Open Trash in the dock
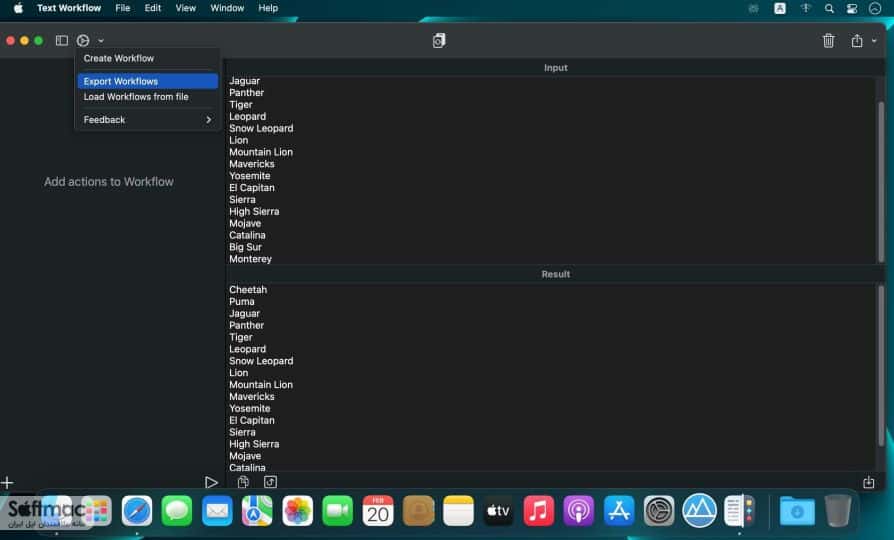Screen dimensions: 894x540 (838, 510)
